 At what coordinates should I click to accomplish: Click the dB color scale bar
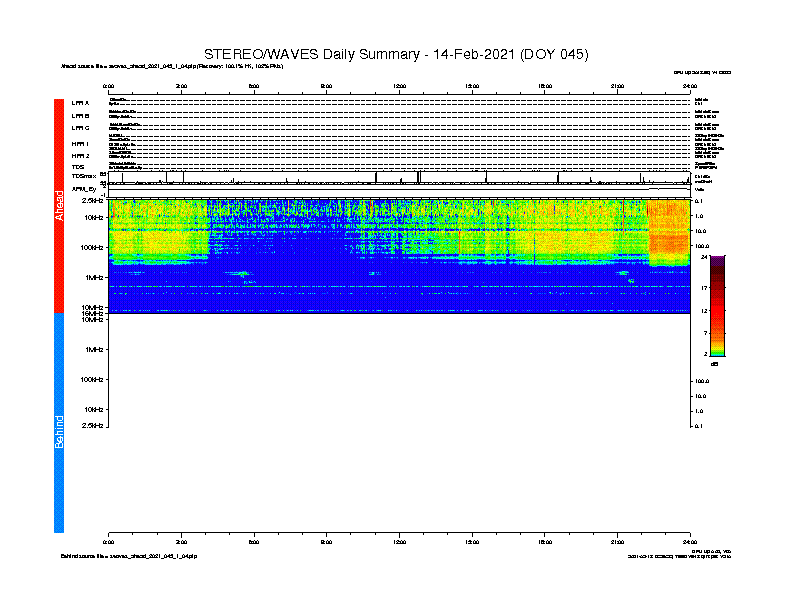click(717, 306)
